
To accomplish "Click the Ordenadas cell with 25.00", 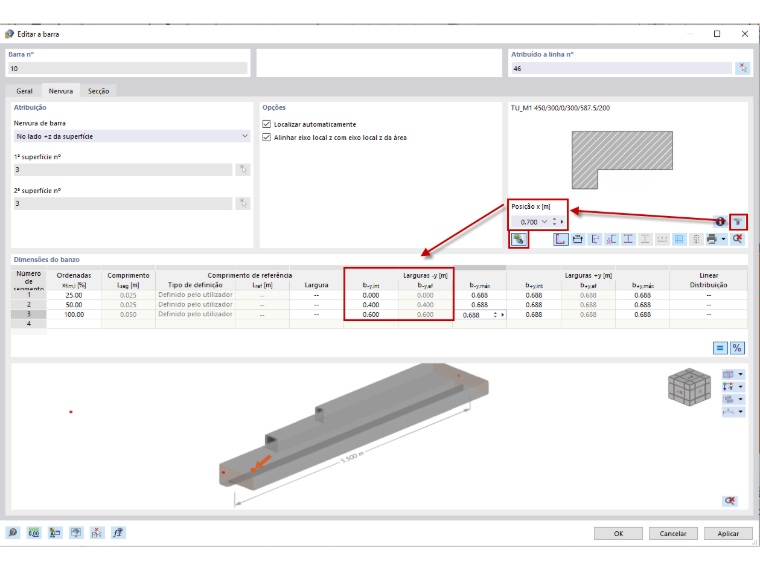I will pyautogui.click(x=74, y=295).
